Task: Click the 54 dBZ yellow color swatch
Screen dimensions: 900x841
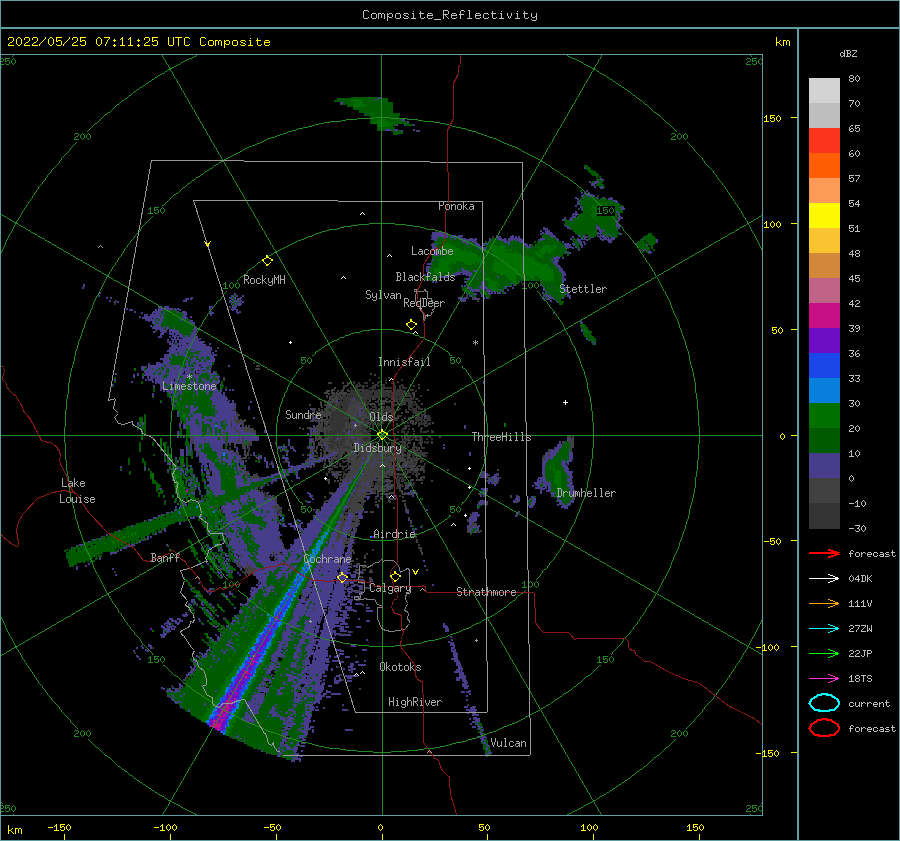Action: click(824, 216)
